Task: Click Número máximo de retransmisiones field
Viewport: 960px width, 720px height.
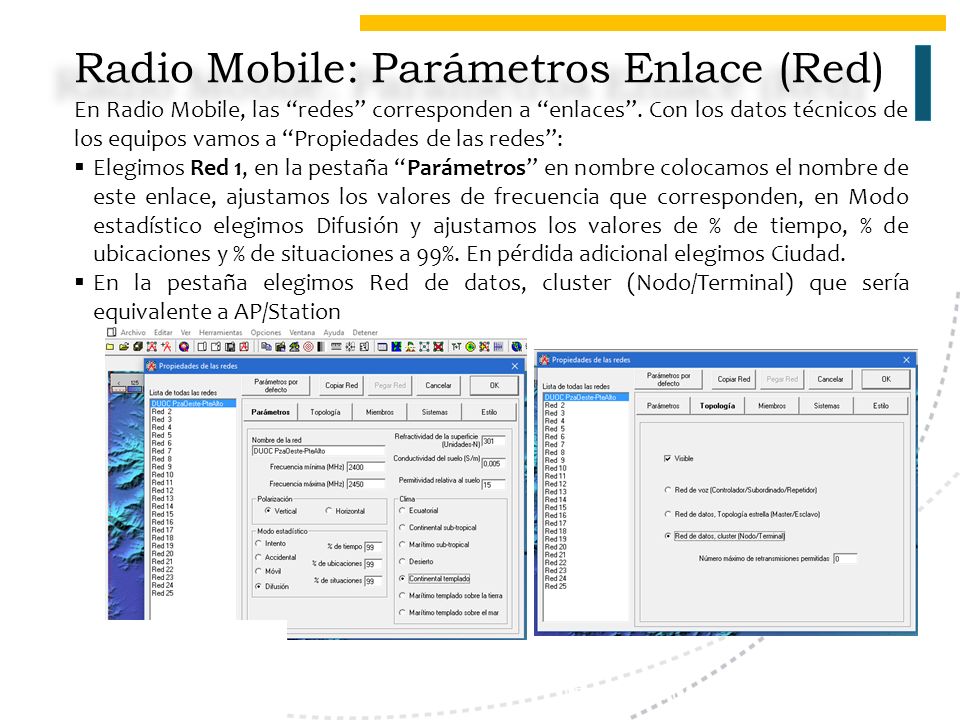Action: (845, 558)
